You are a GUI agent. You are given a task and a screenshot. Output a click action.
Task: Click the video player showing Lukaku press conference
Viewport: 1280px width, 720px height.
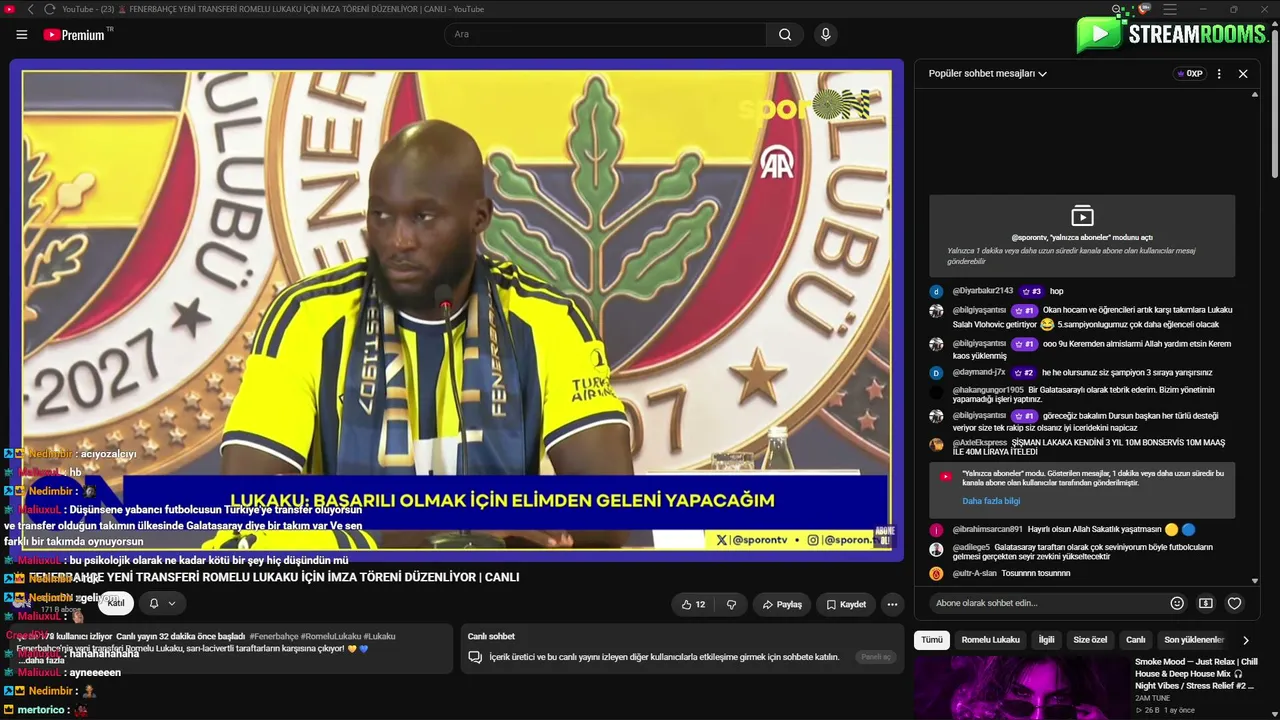pos(456,310)
